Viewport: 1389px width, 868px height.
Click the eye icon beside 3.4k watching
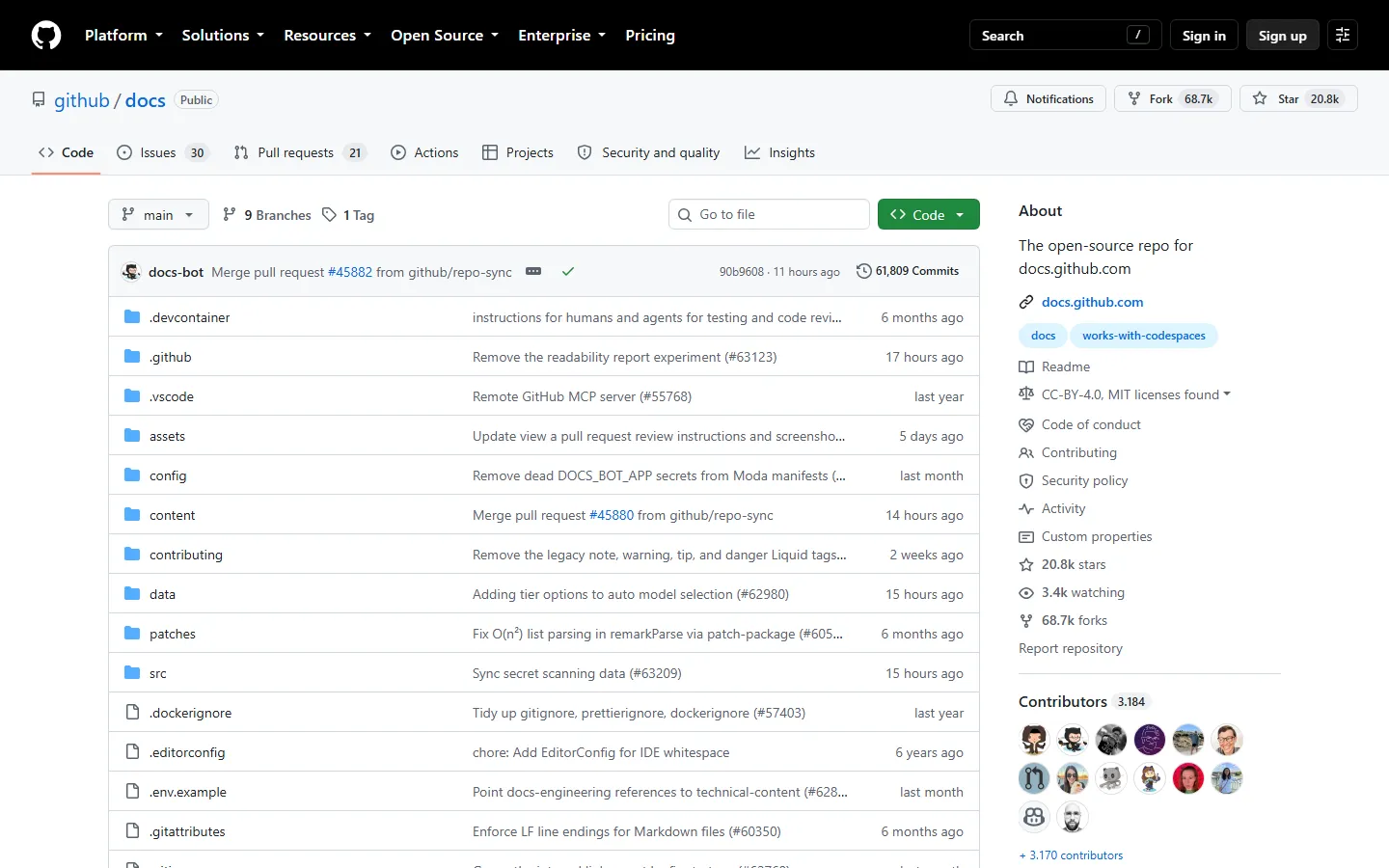click(1026, 593)
